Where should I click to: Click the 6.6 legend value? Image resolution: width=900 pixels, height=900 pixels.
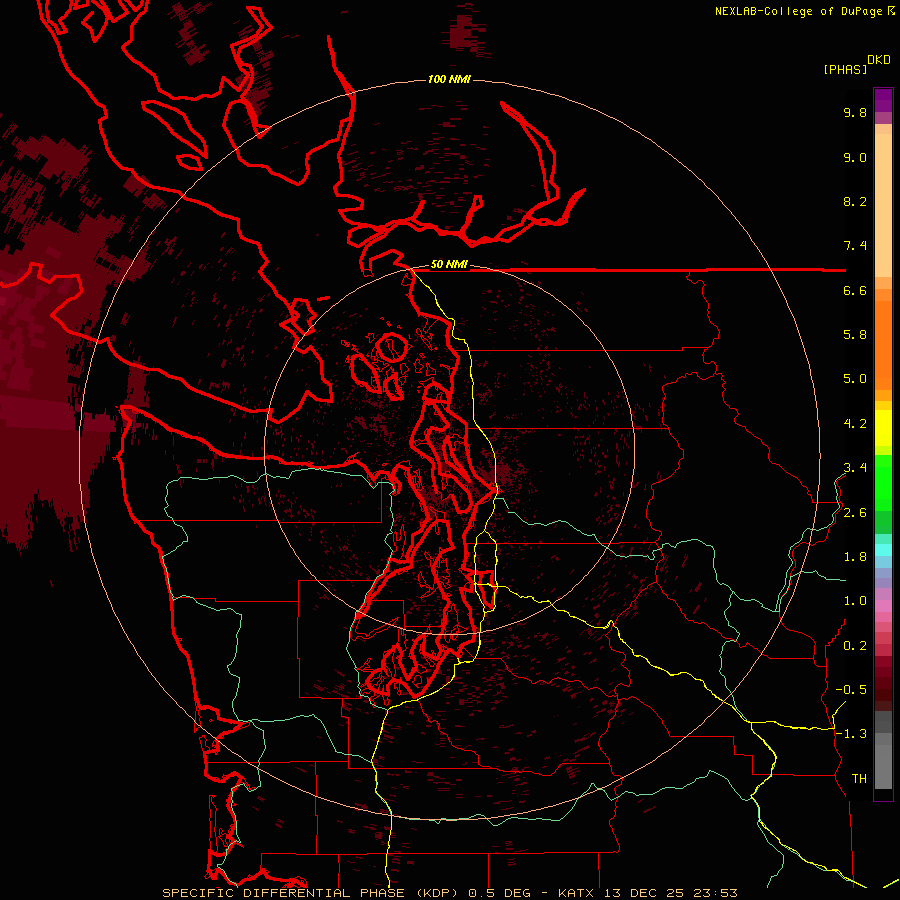point(855,290)
